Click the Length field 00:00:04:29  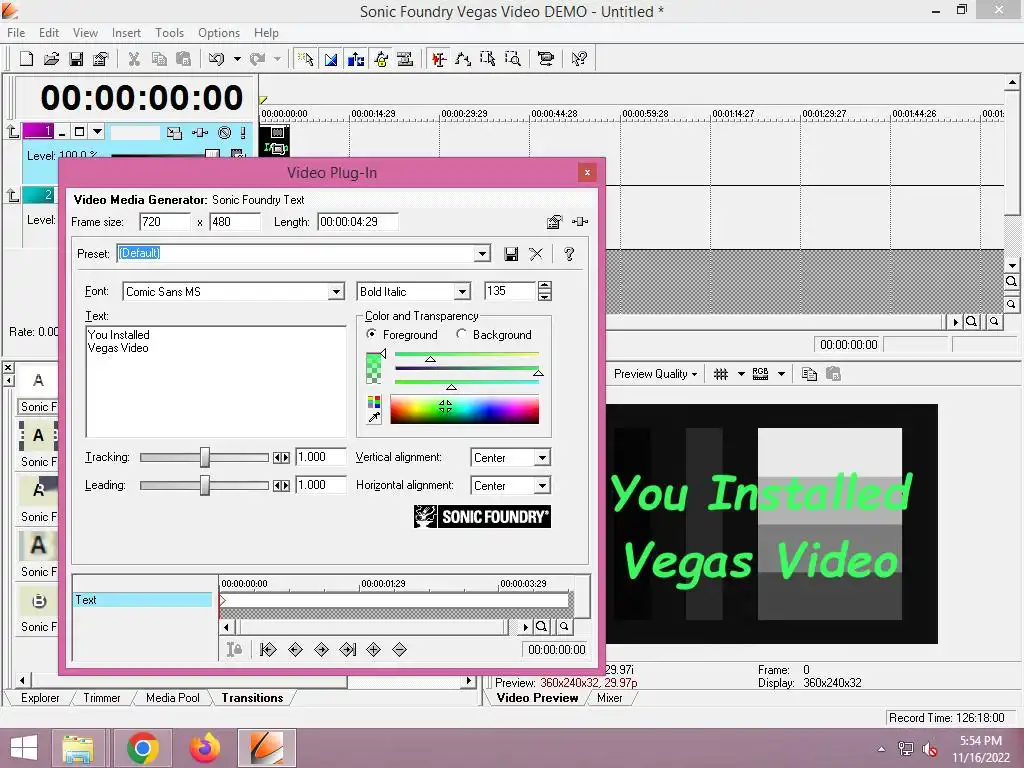pos(357,222)
